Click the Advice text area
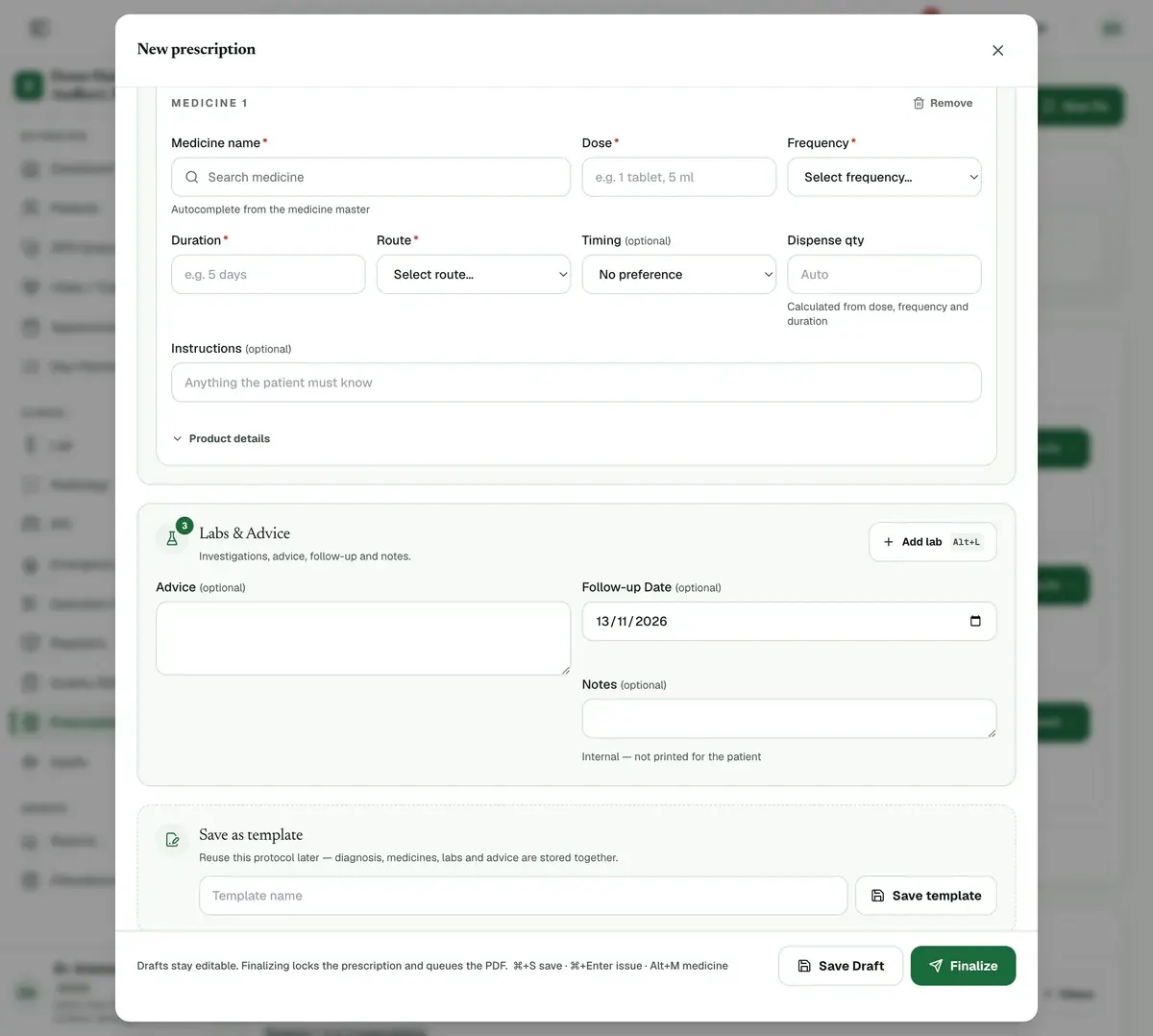Image resolution: width=1153 pixels, height=1036 pixels. (x=363, y=638)
